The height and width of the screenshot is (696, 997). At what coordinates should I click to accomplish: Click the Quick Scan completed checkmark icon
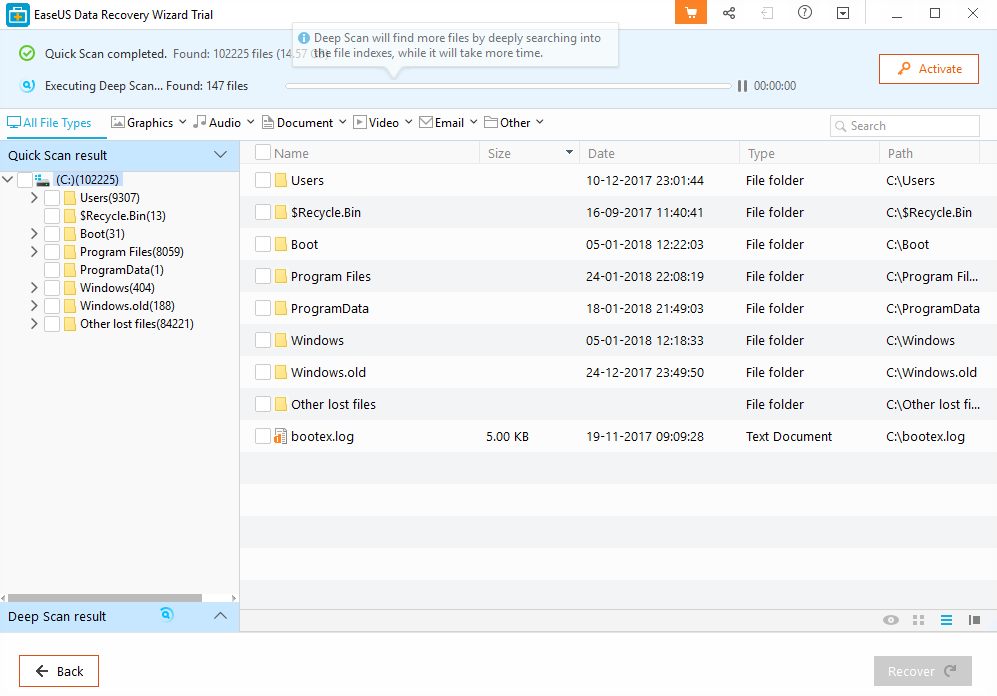point(27,53)
